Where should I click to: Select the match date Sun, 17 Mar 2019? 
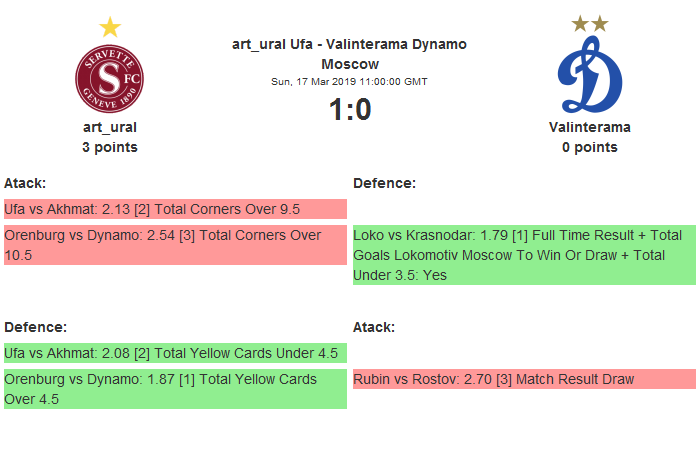click(349, 81)
